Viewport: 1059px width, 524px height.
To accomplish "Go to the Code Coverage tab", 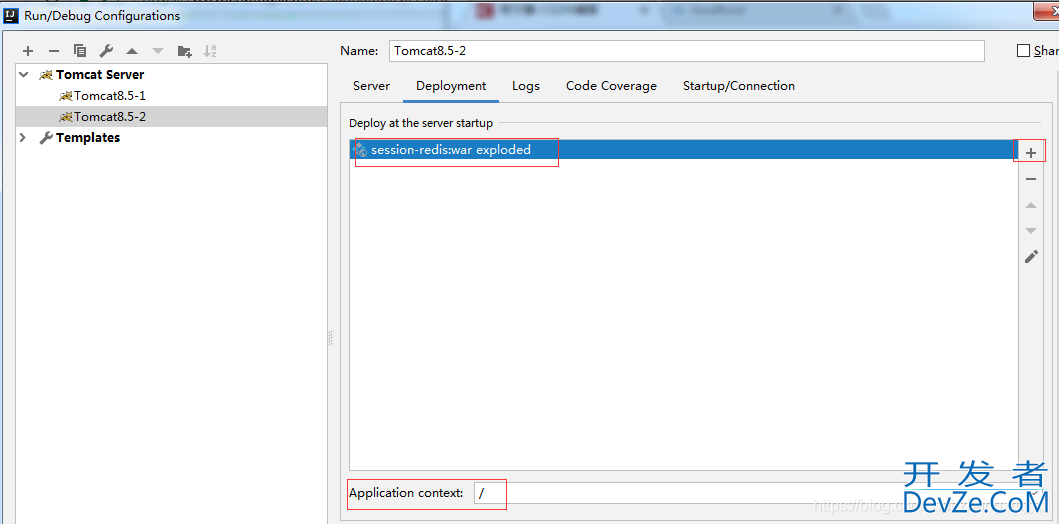I will (611, 86).
